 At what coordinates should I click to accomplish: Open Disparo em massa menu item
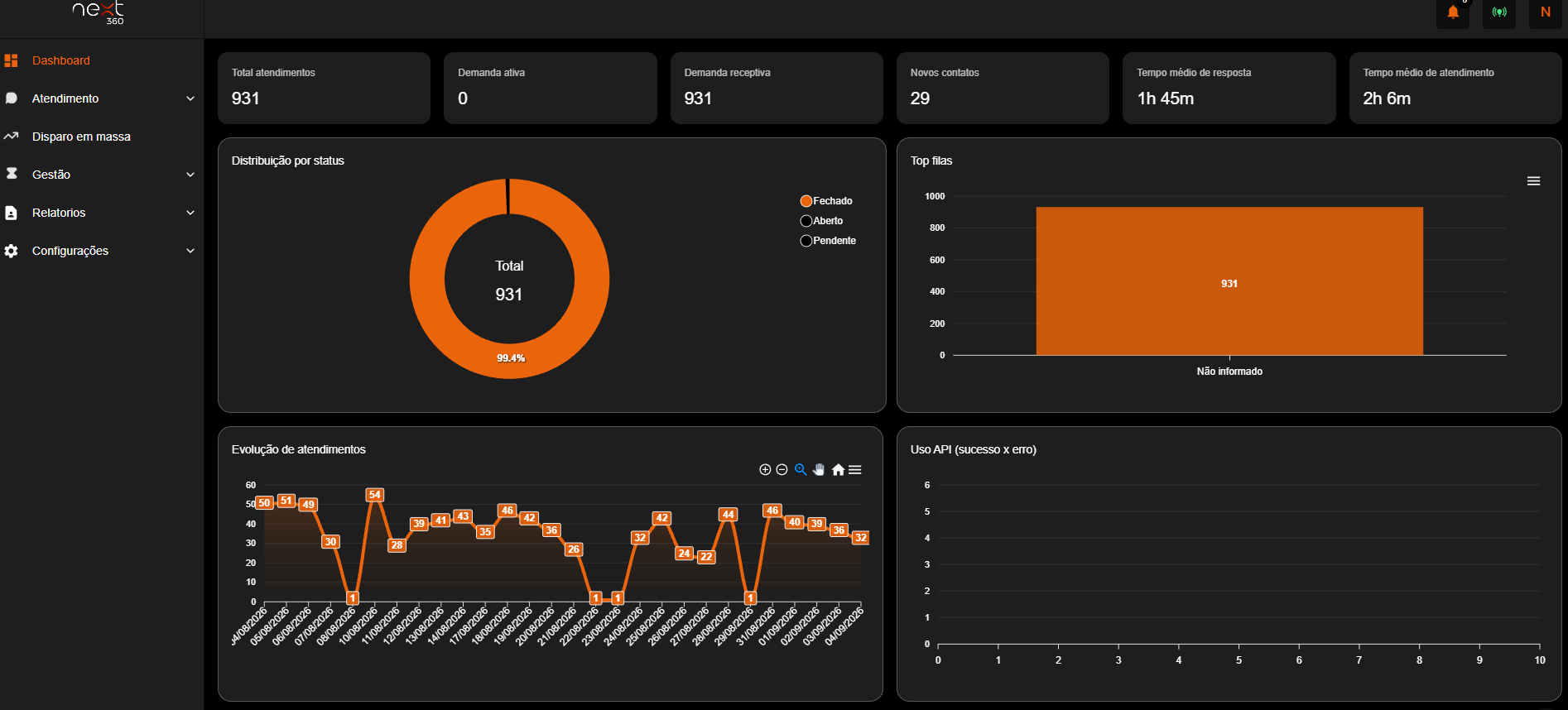click(102, 137)
